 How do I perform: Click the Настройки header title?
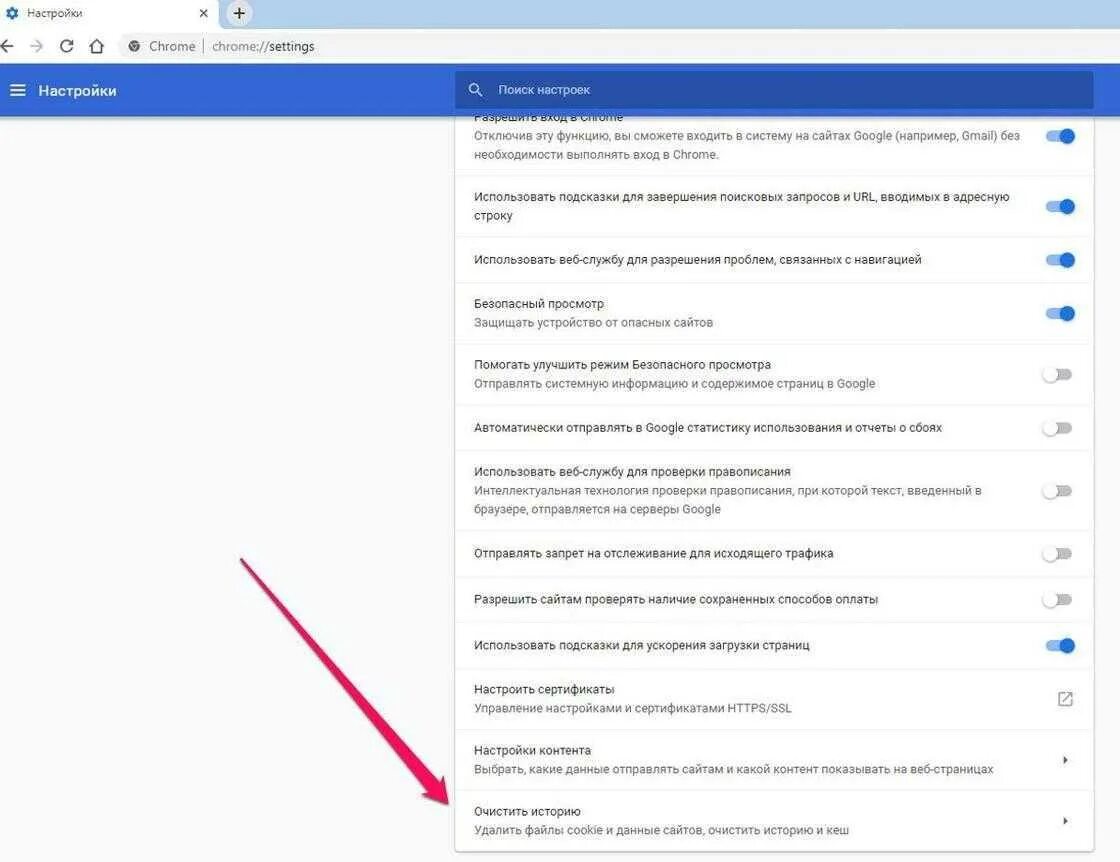[77, 91]
